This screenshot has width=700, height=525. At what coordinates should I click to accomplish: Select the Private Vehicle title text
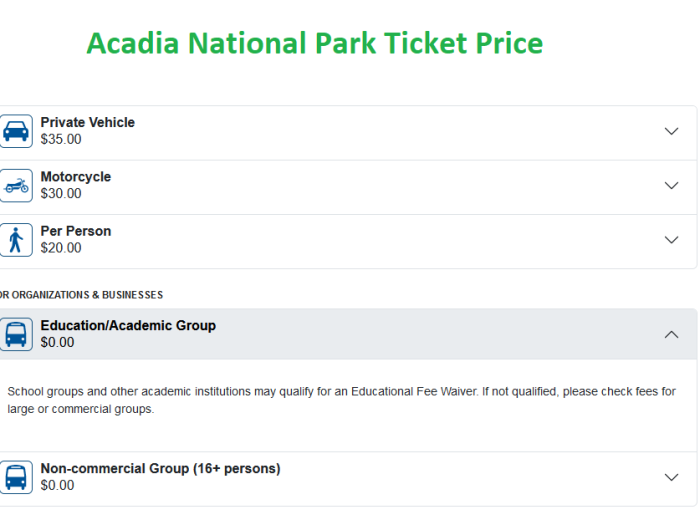[88, 122]
